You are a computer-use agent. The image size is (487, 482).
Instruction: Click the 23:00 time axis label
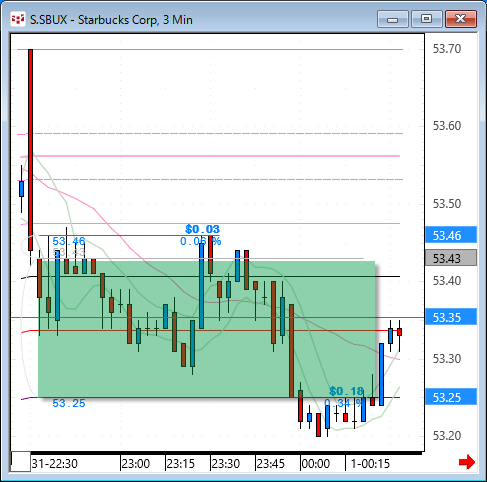pyautogui.click(x=135, y=463)
